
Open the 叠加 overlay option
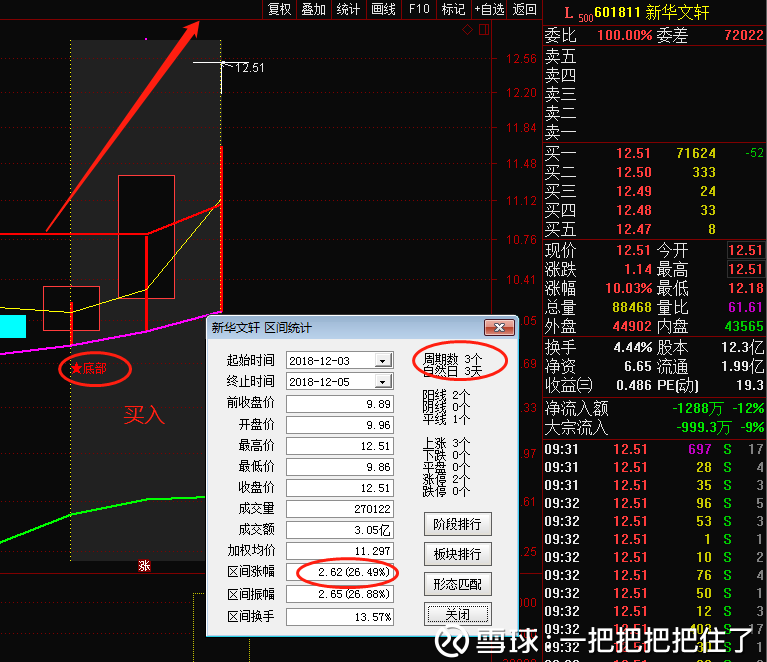tap(314, 9)
